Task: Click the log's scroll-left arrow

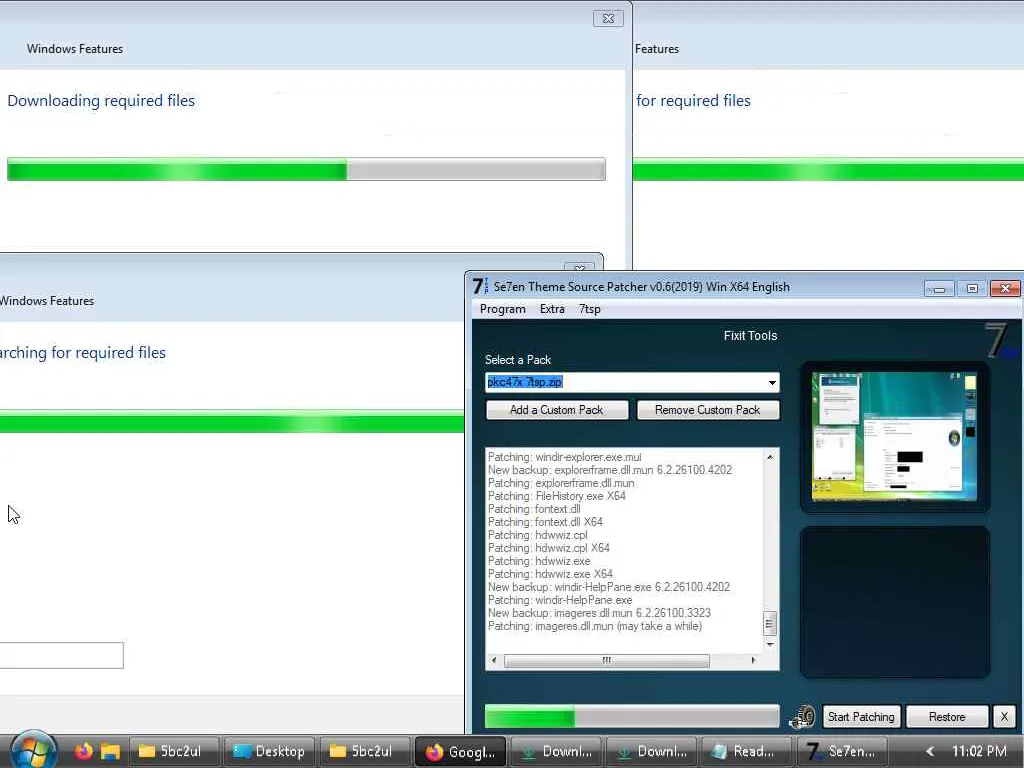Action: click(494, 661)
